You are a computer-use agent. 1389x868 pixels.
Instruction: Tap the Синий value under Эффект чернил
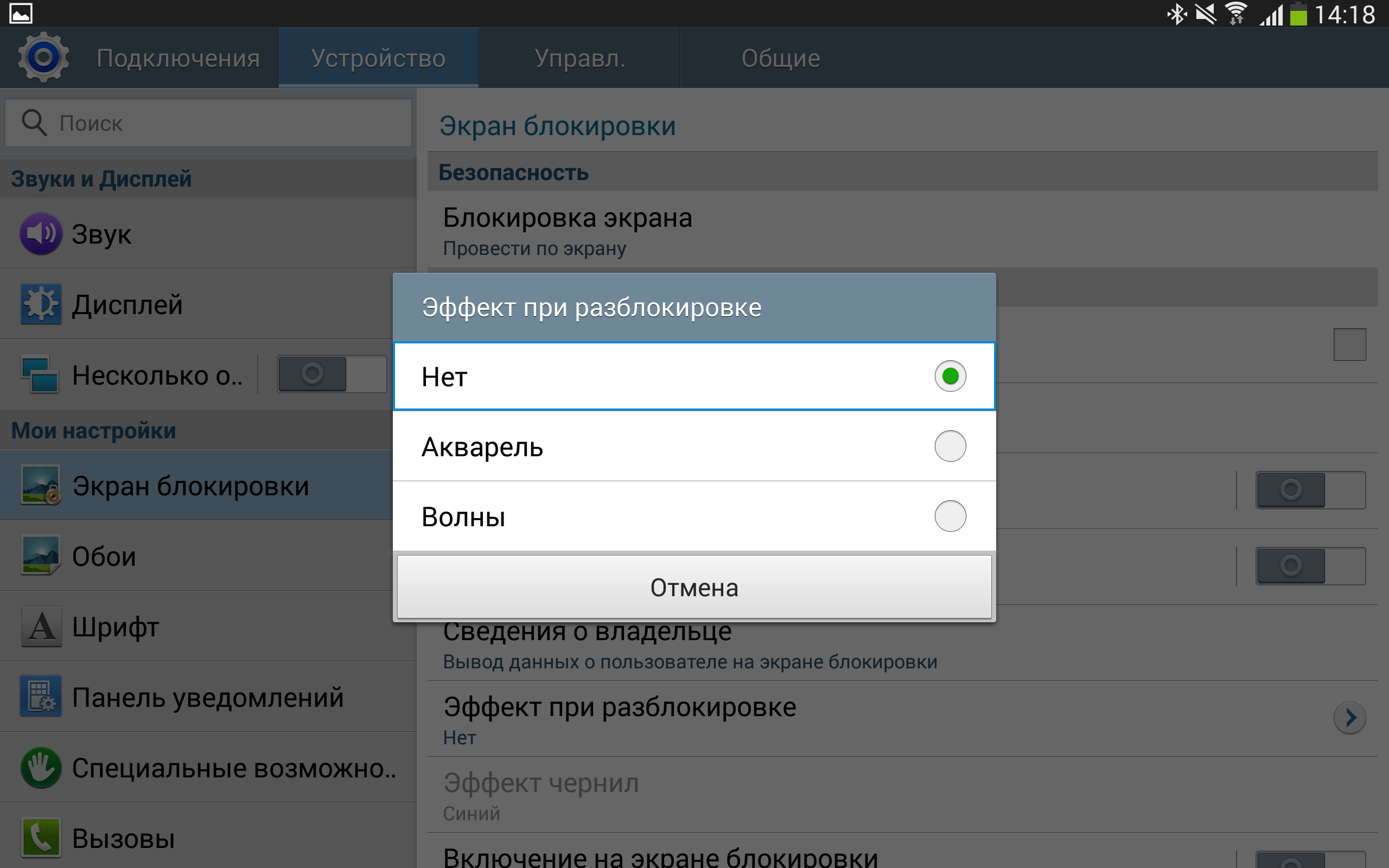(471, 813)
